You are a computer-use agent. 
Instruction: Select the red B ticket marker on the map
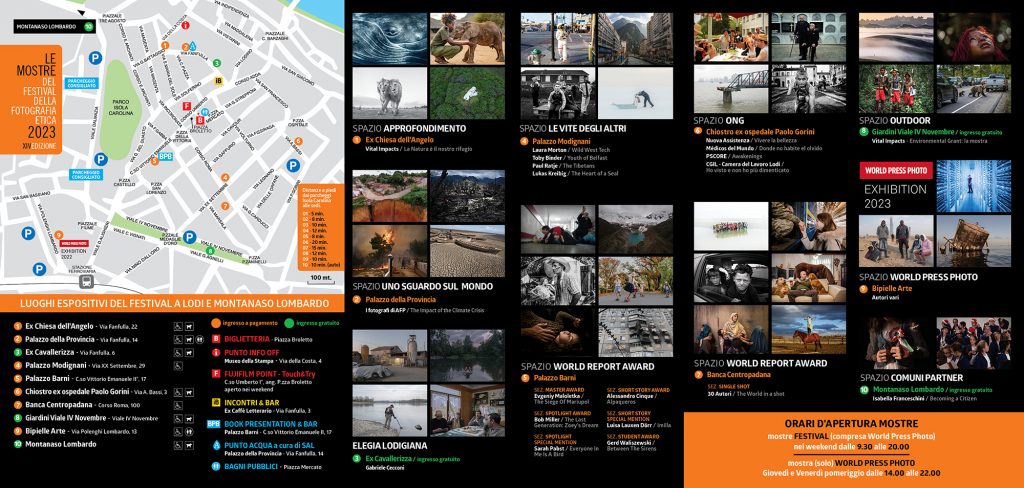(x=200, y=120)
